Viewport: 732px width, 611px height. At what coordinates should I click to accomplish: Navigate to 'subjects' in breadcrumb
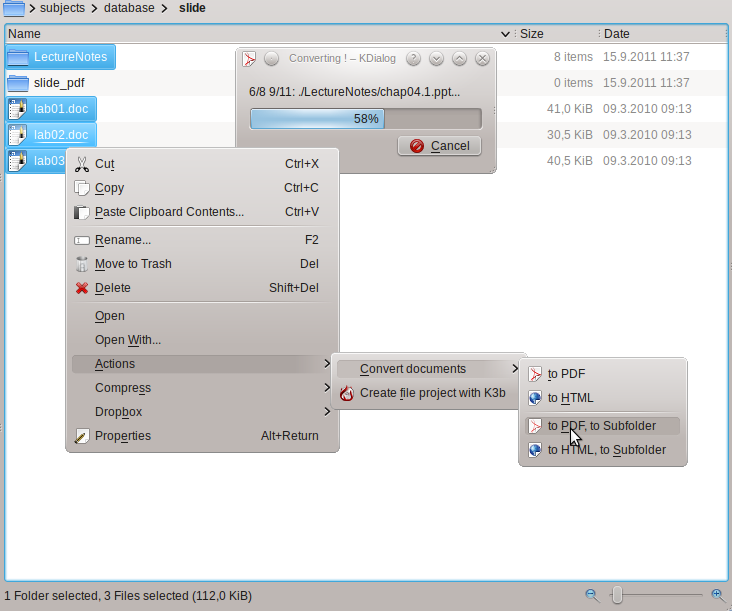(x=63, y=8)
